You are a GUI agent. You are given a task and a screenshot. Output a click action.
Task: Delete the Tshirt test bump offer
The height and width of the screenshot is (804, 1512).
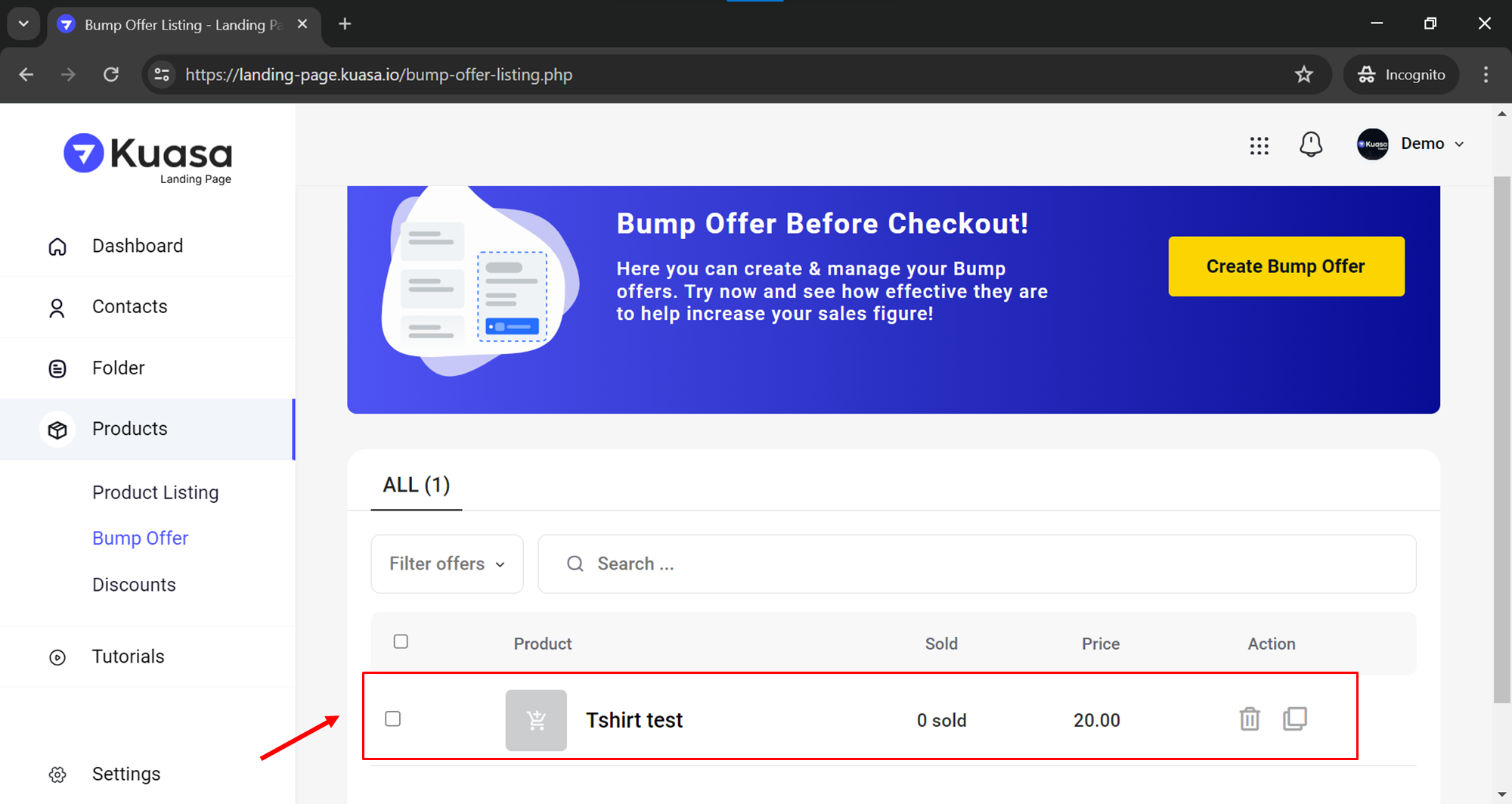[x=1249, y=719]
